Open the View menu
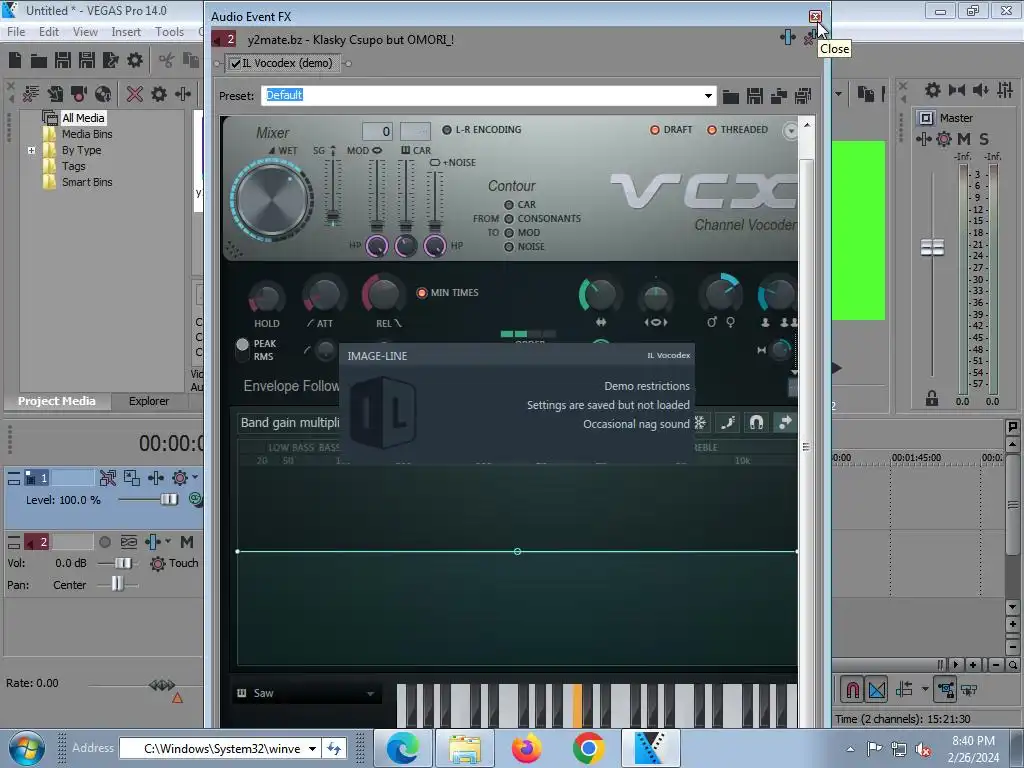Image resolution: width=1024 pixels, height=768 pixels. point(85,31)
